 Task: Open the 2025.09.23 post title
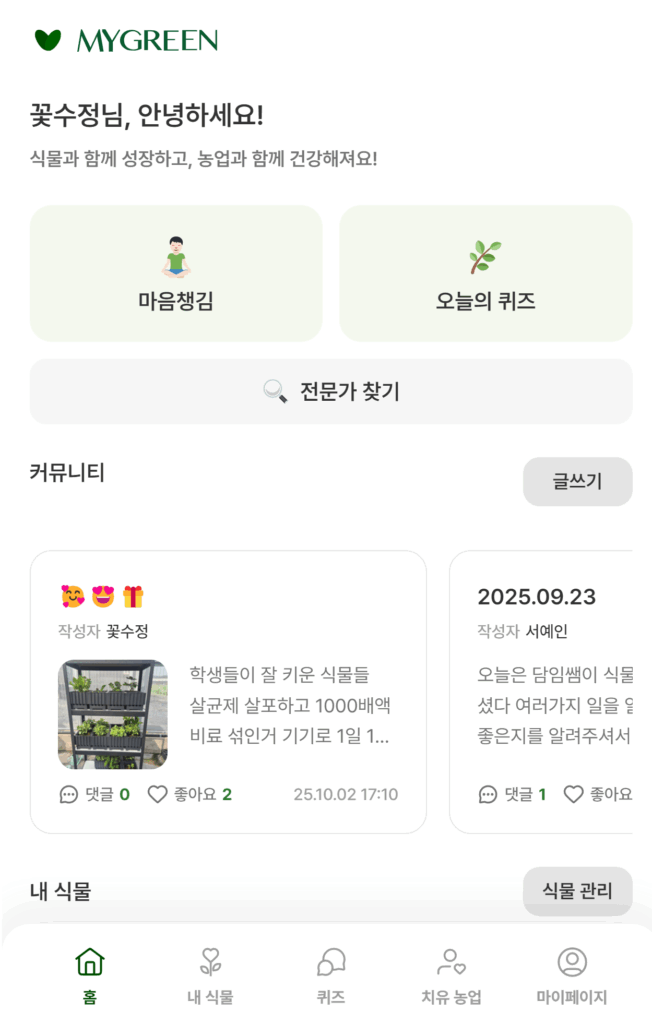[x=536, y=597]
